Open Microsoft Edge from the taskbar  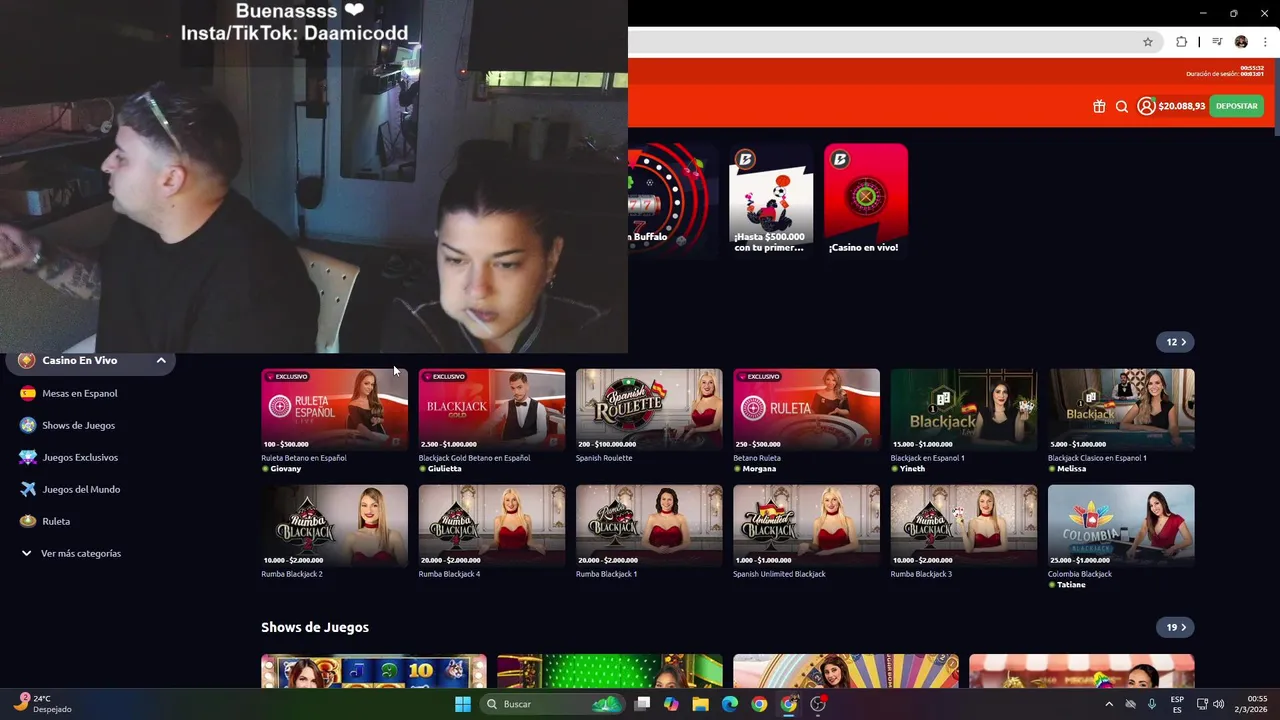click(730, 704)
